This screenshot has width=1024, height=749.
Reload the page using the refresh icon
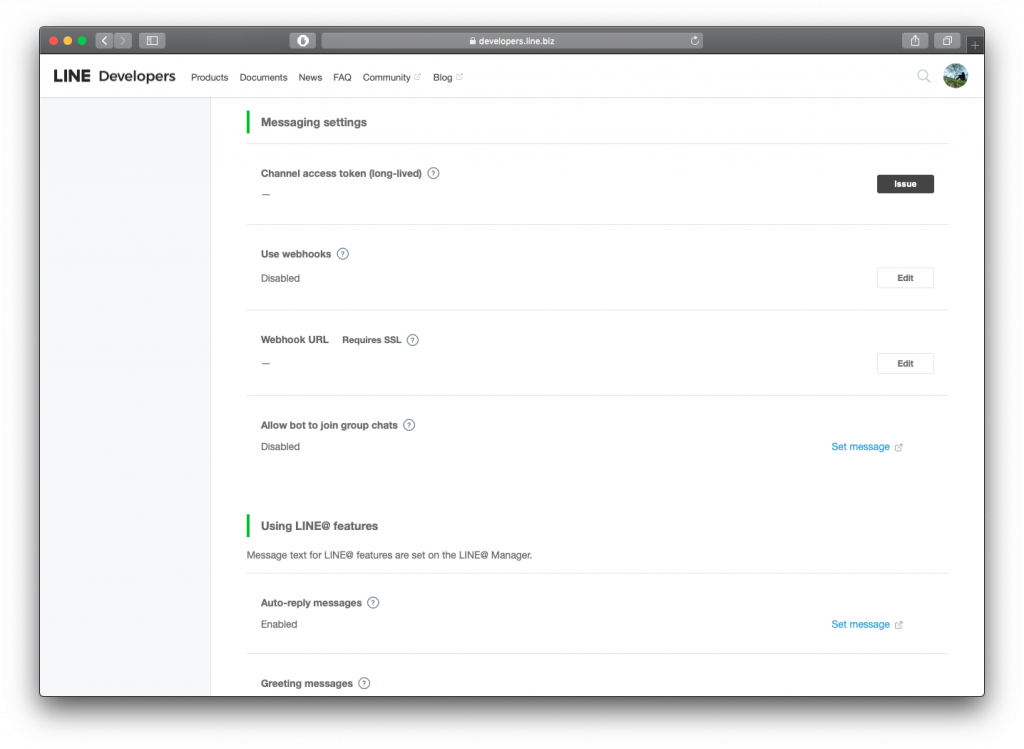pos(694,40)
